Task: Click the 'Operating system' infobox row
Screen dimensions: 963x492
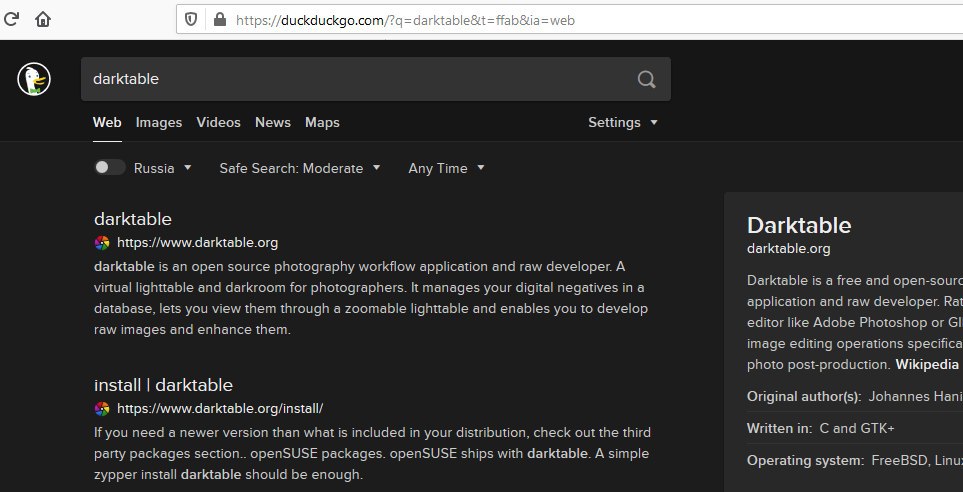Action: point(855,460)
